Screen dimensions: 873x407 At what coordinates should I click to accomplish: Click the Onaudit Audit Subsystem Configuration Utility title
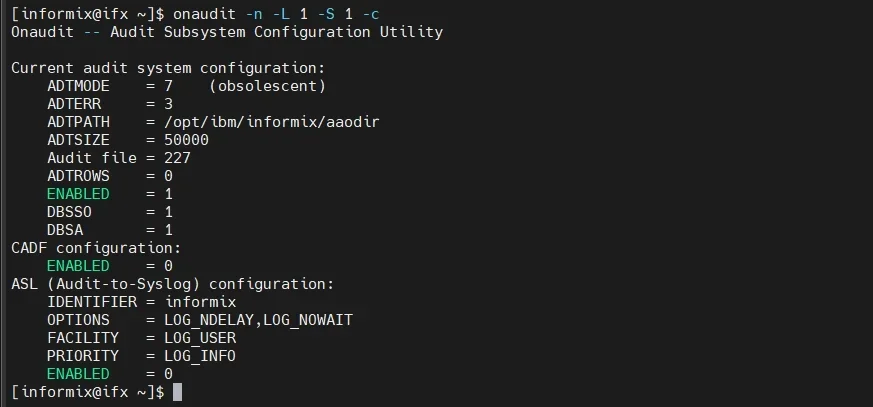tap(226, 32)
